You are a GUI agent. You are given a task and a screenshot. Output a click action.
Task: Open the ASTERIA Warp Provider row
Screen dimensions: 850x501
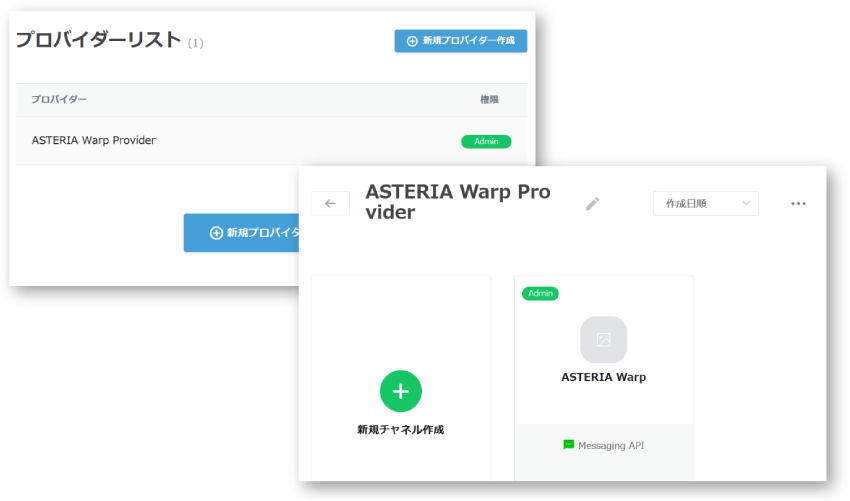(x=271, y=141)
